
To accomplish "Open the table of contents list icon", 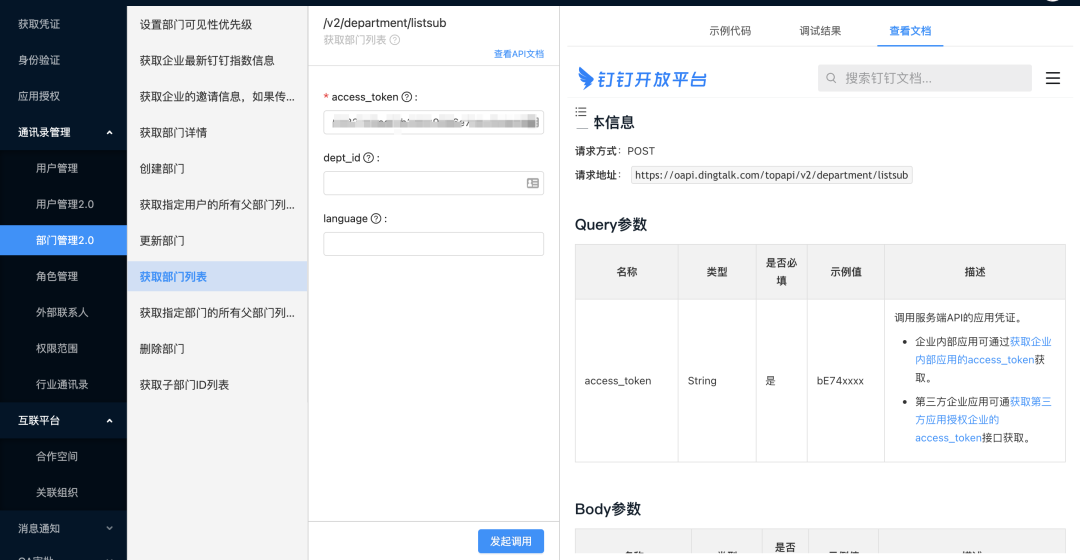I will 581,112.
